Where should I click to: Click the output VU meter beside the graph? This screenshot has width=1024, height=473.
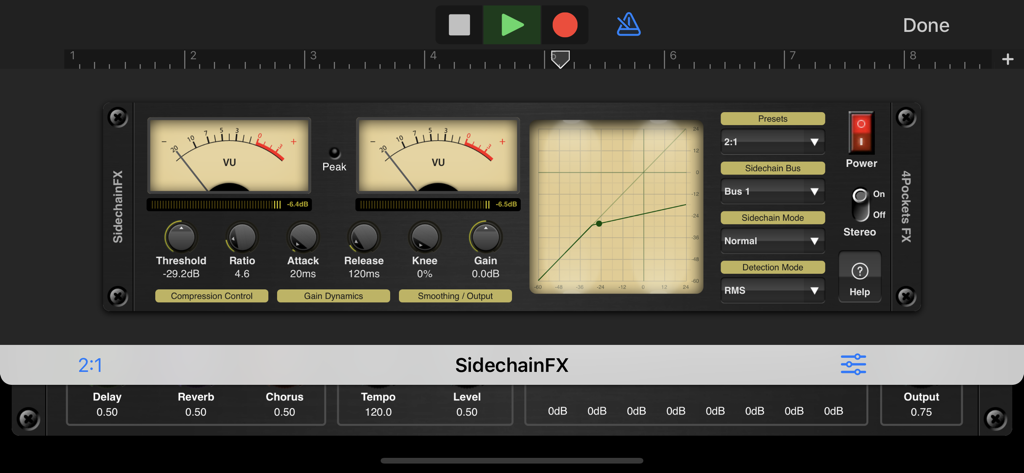point(438,155)
